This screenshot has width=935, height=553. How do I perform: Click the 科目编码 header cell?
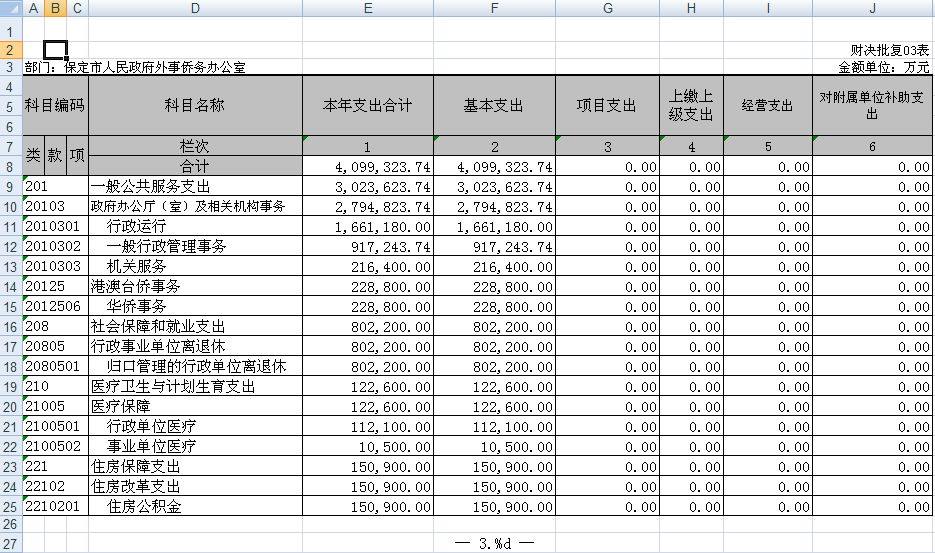(x=55, y=106)
